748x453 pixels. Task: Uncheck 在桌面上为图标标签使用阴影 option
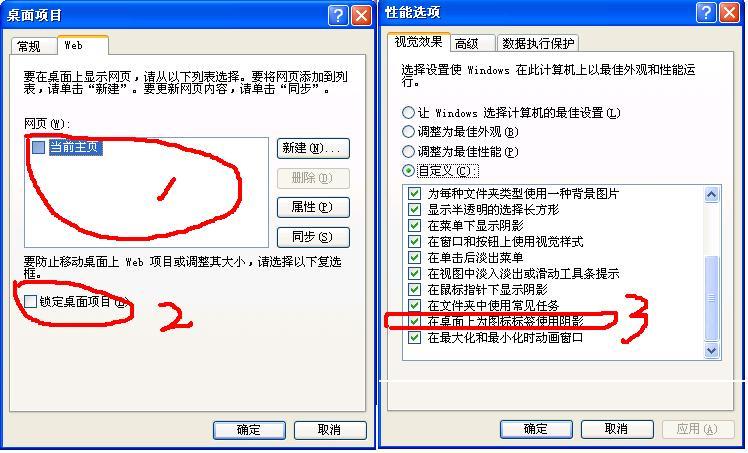(x=415, y=321)
